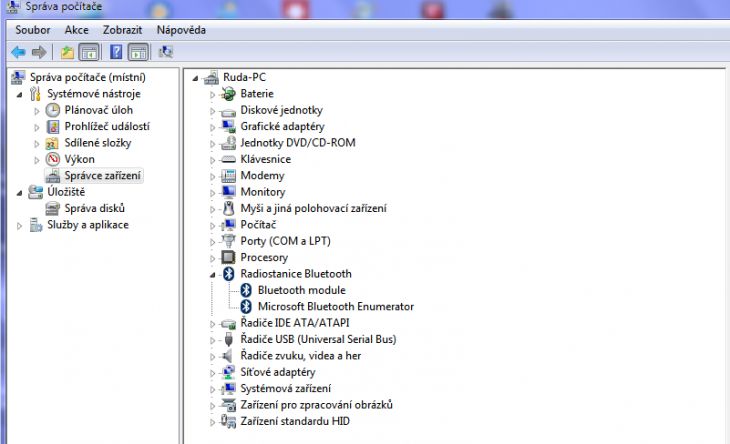Expand the Počítač category arrow
Image resolution: width=730 pixels, height=444 pixels.
point(212,226)
